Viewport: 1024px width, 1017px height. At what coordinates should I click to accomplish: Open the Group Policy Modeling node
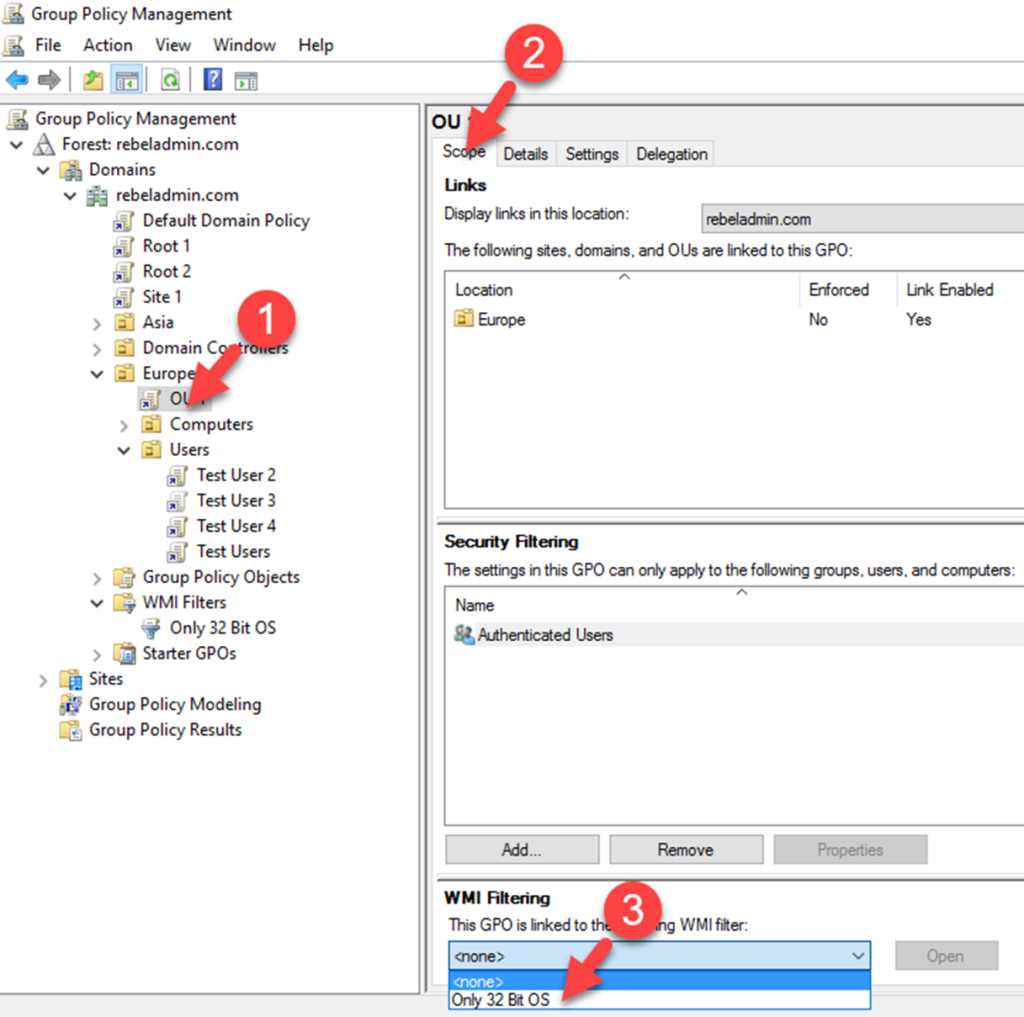[x=174, y=704]
